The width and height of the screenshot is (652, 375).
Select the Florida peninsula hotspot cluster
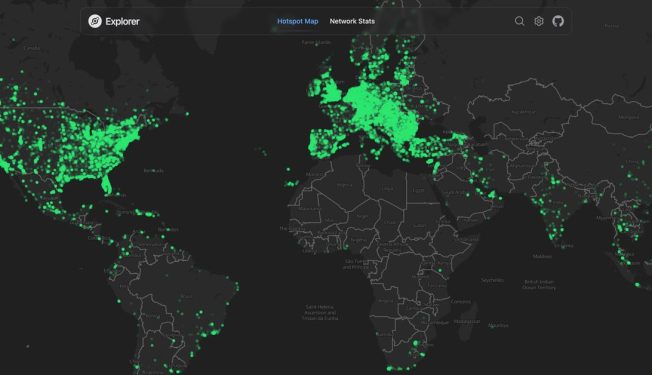tap(107, 184)
